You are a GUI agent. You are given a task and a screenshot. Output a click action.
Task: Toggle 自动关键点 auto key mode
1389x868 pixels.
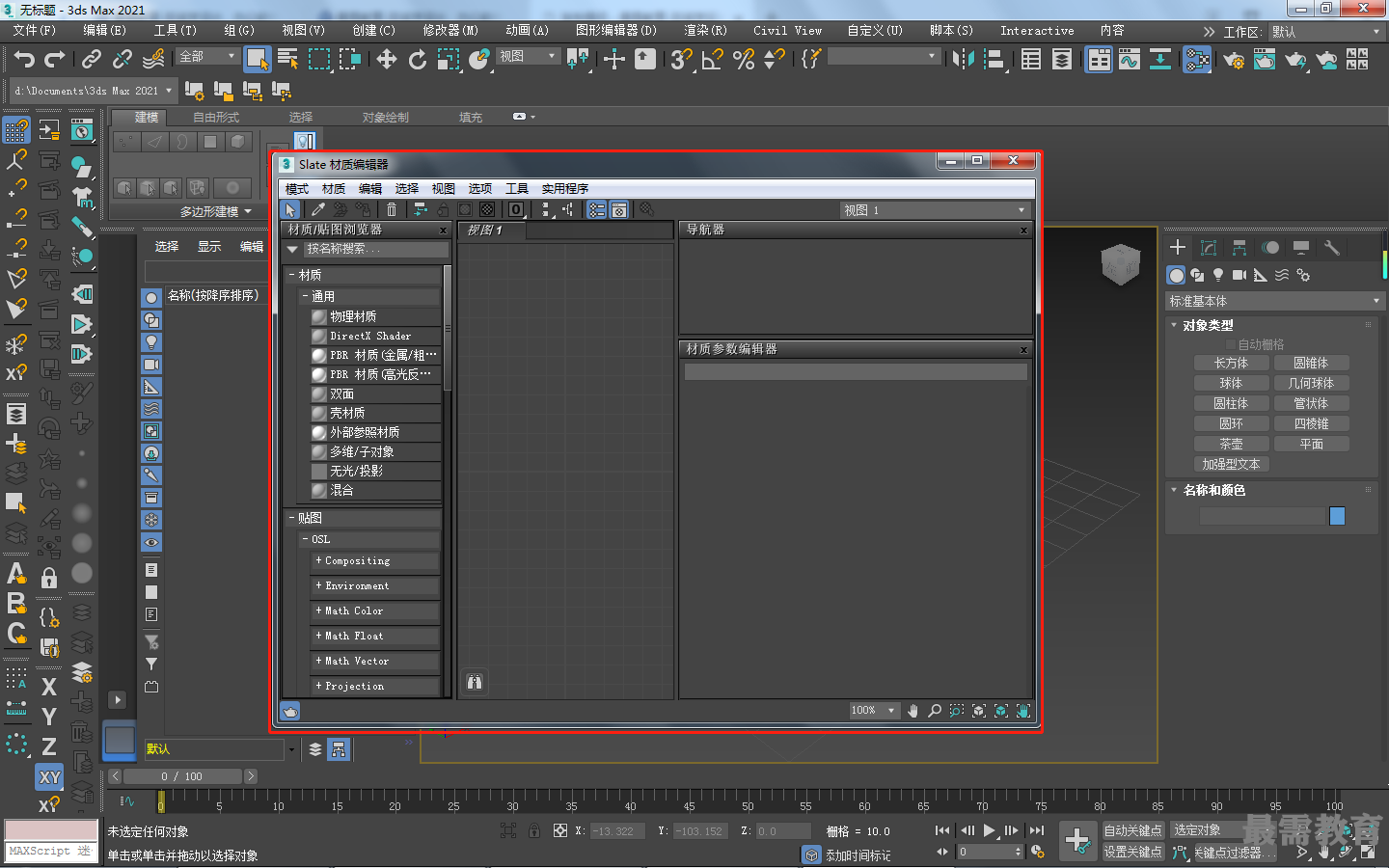point(1132,830)
